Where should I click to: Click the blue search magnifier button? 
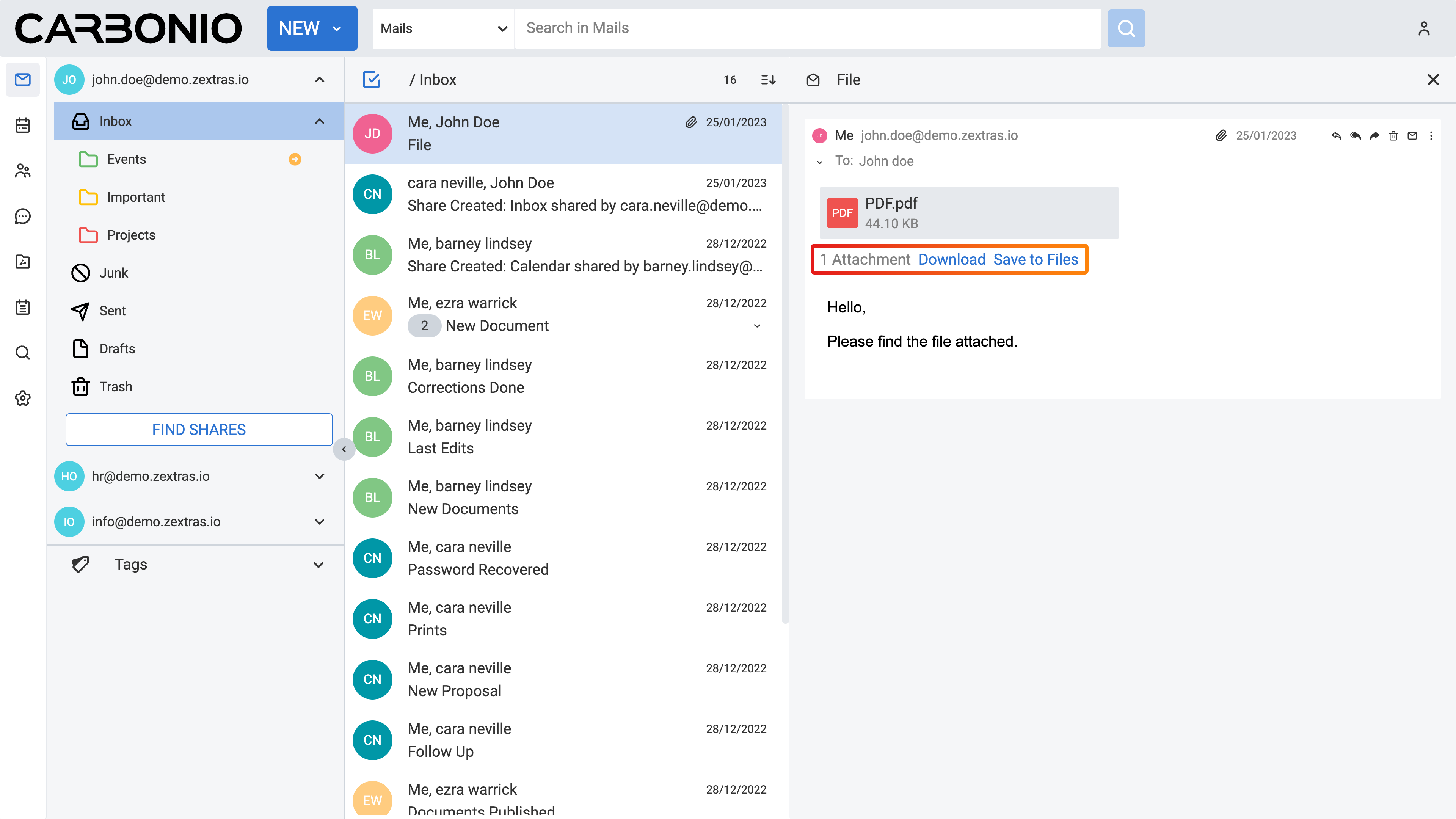pyautogui.click(x=1126, y=28)
